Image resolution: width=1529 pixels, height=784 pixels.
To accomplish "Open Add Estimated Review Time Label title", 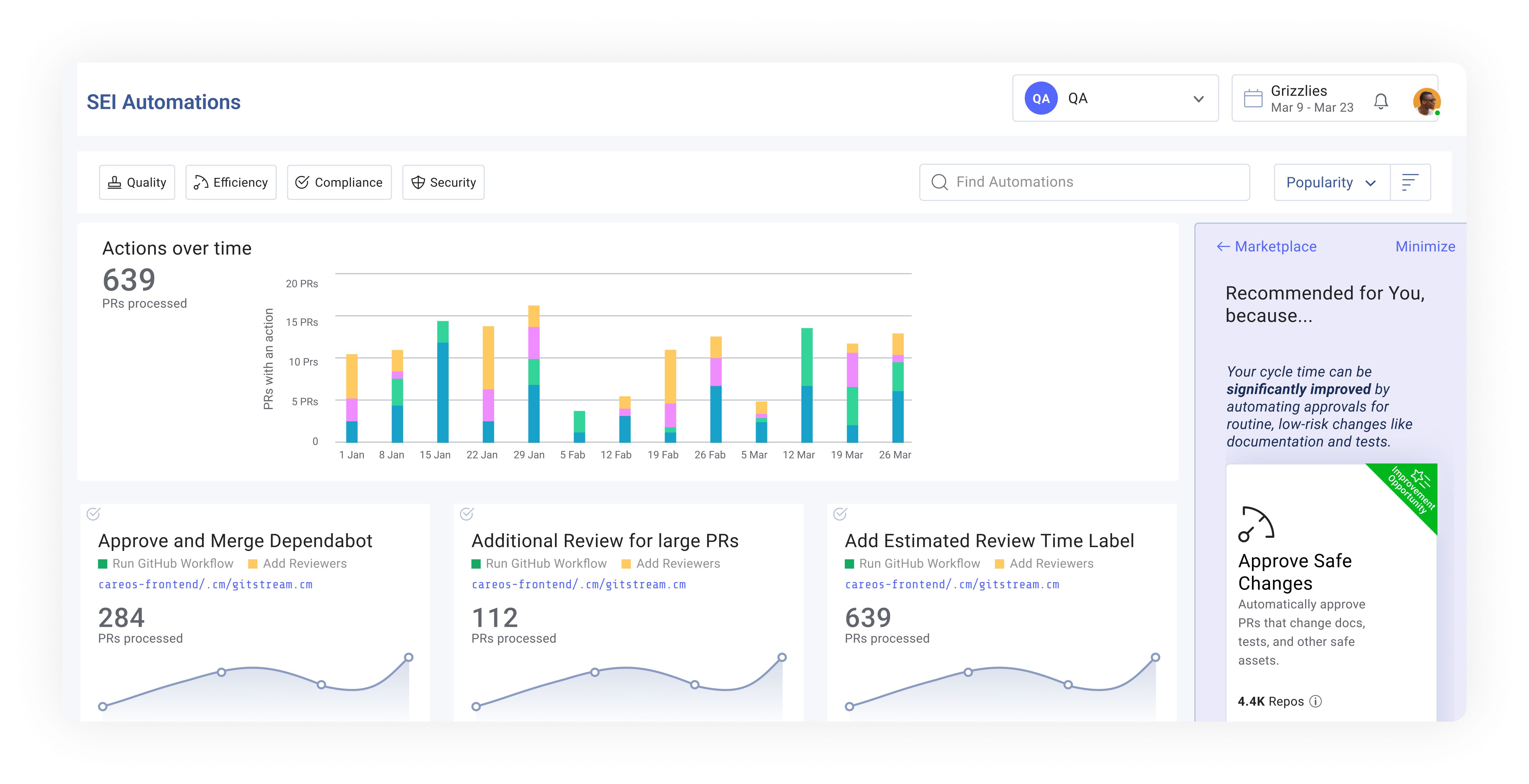I will 989,541.
